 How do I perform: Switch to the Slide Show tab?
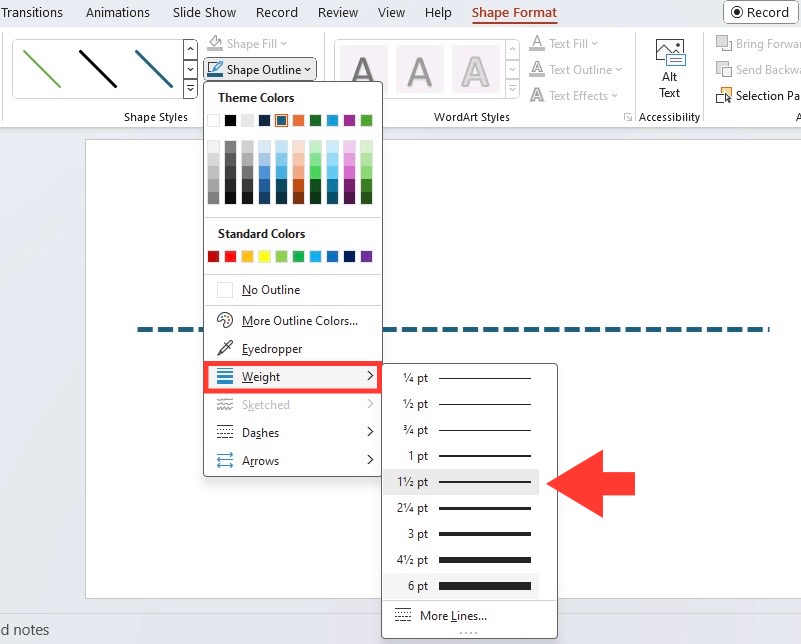(204, 12)
